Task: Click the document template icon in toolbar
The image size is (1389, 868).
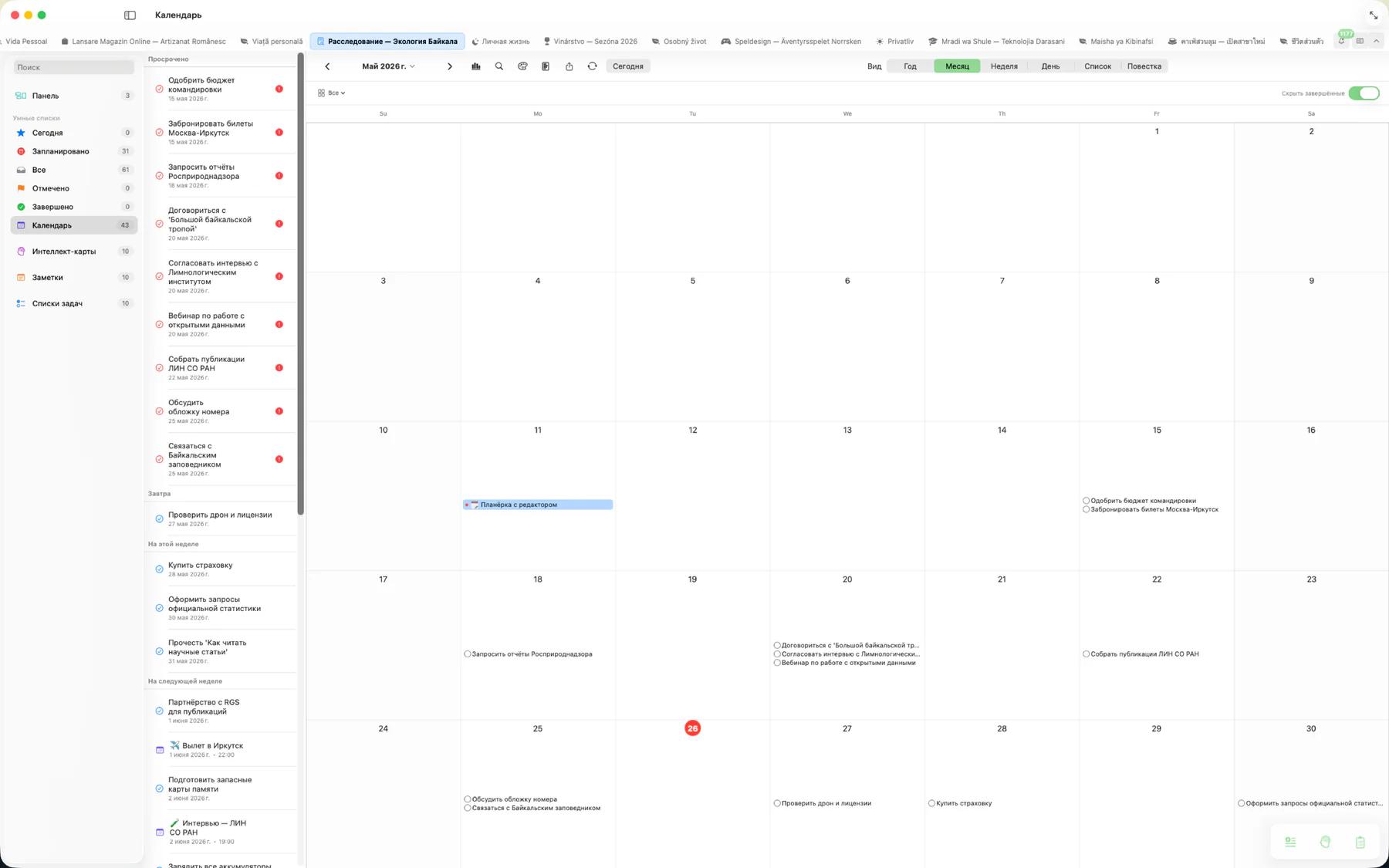Action: pyautogui.click(x=546, y=66)
